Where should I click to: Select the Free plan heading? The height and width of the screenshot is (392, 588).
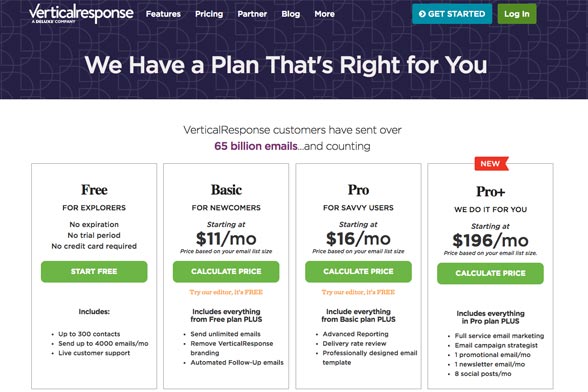point(94,190)
